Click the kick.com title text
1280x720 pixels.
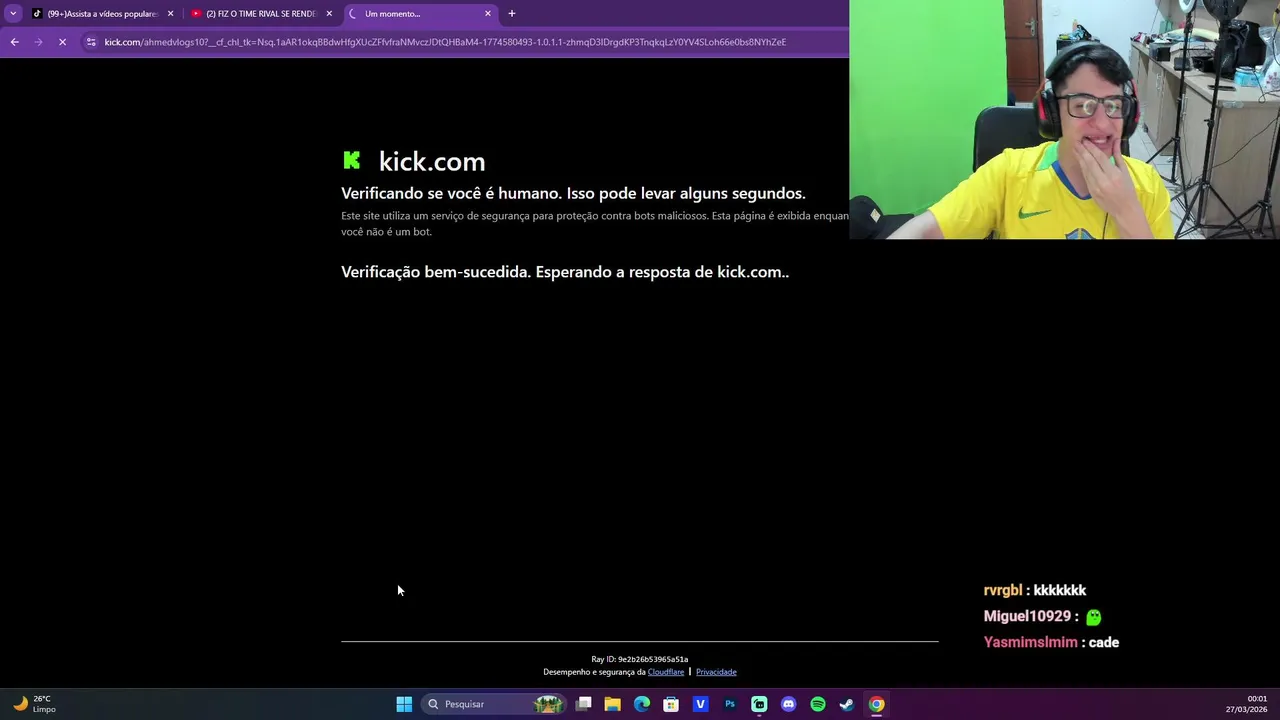click(x=432, y=161)
